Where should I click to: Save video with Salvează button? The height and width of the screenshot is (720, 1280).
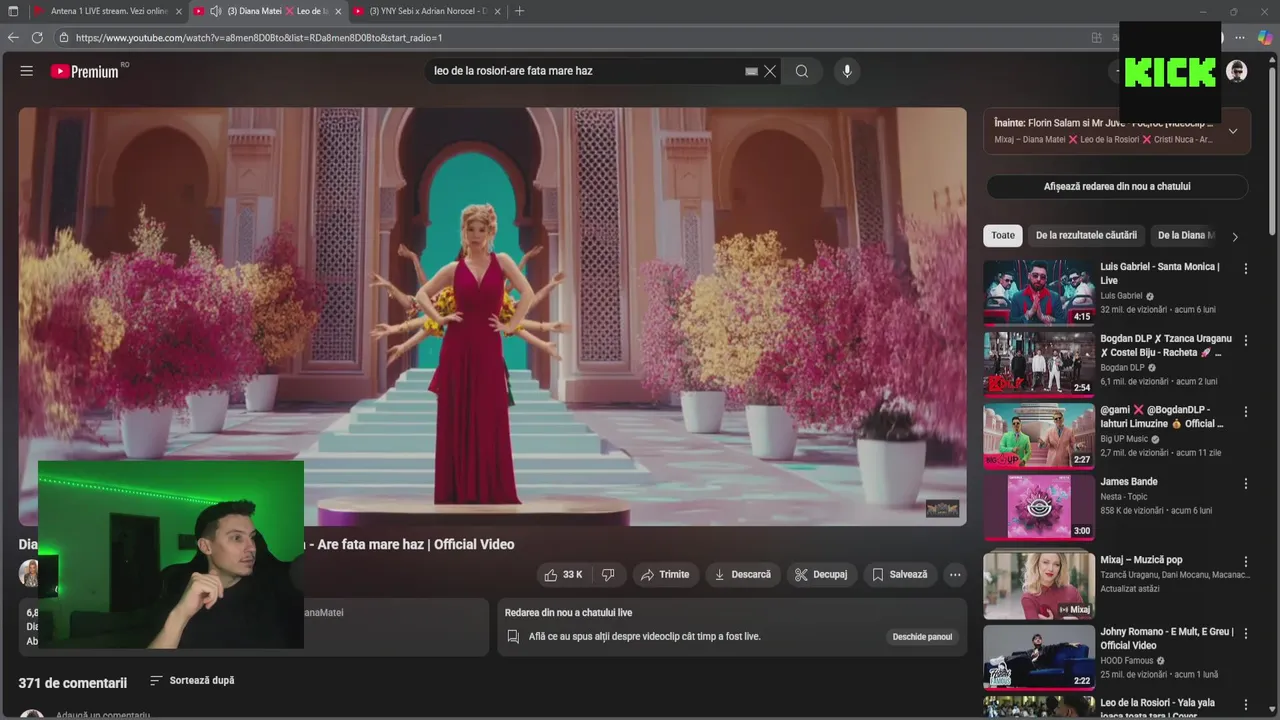[x=900, y=575]
